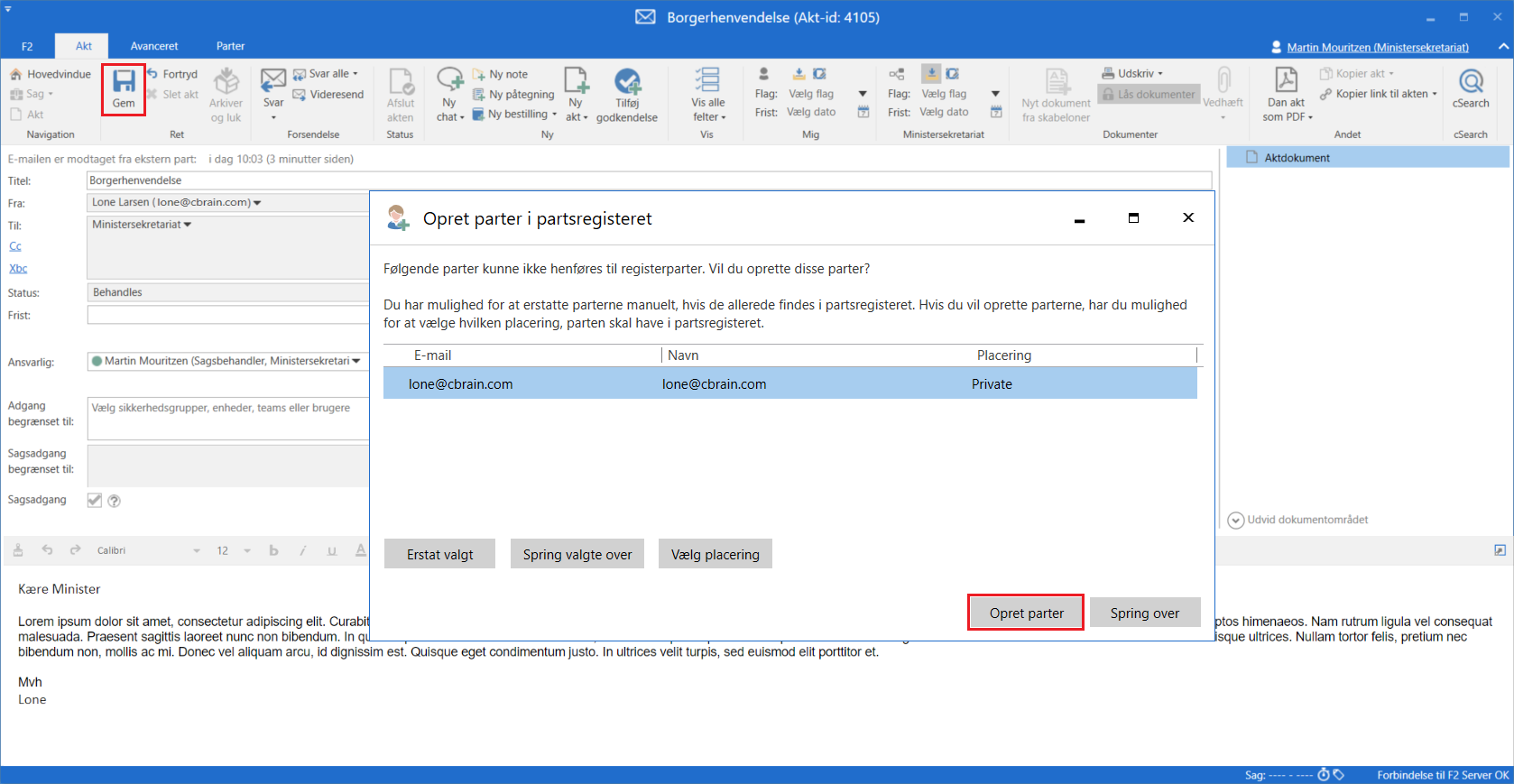Viewport: 1514px width, 784px height.
Task: Sort by E-mail column header
Action: point(432,355)
